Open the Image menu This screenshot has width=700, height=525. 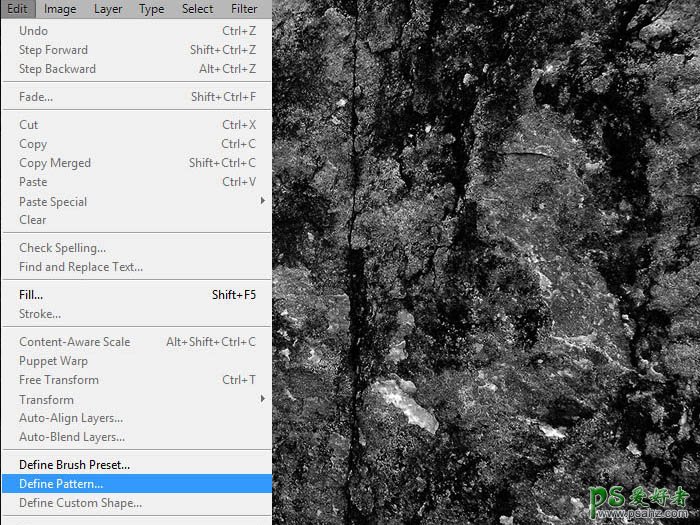coord(60,9)
